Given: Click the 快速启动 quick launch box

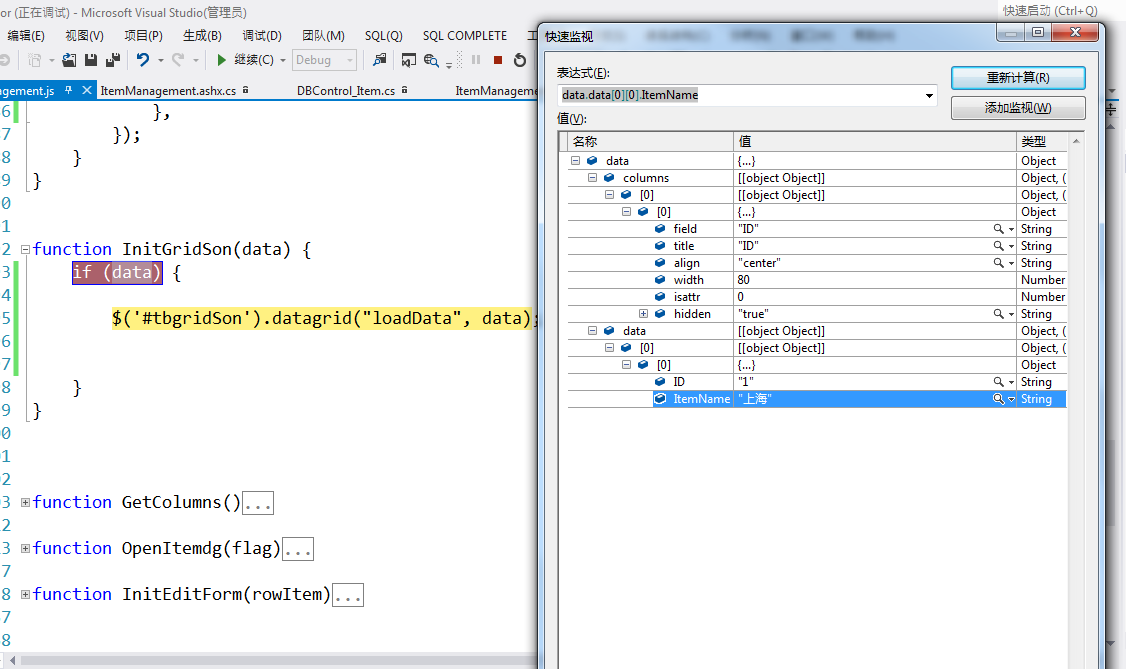Looking at the screenshot, I should click(1050, 11).
